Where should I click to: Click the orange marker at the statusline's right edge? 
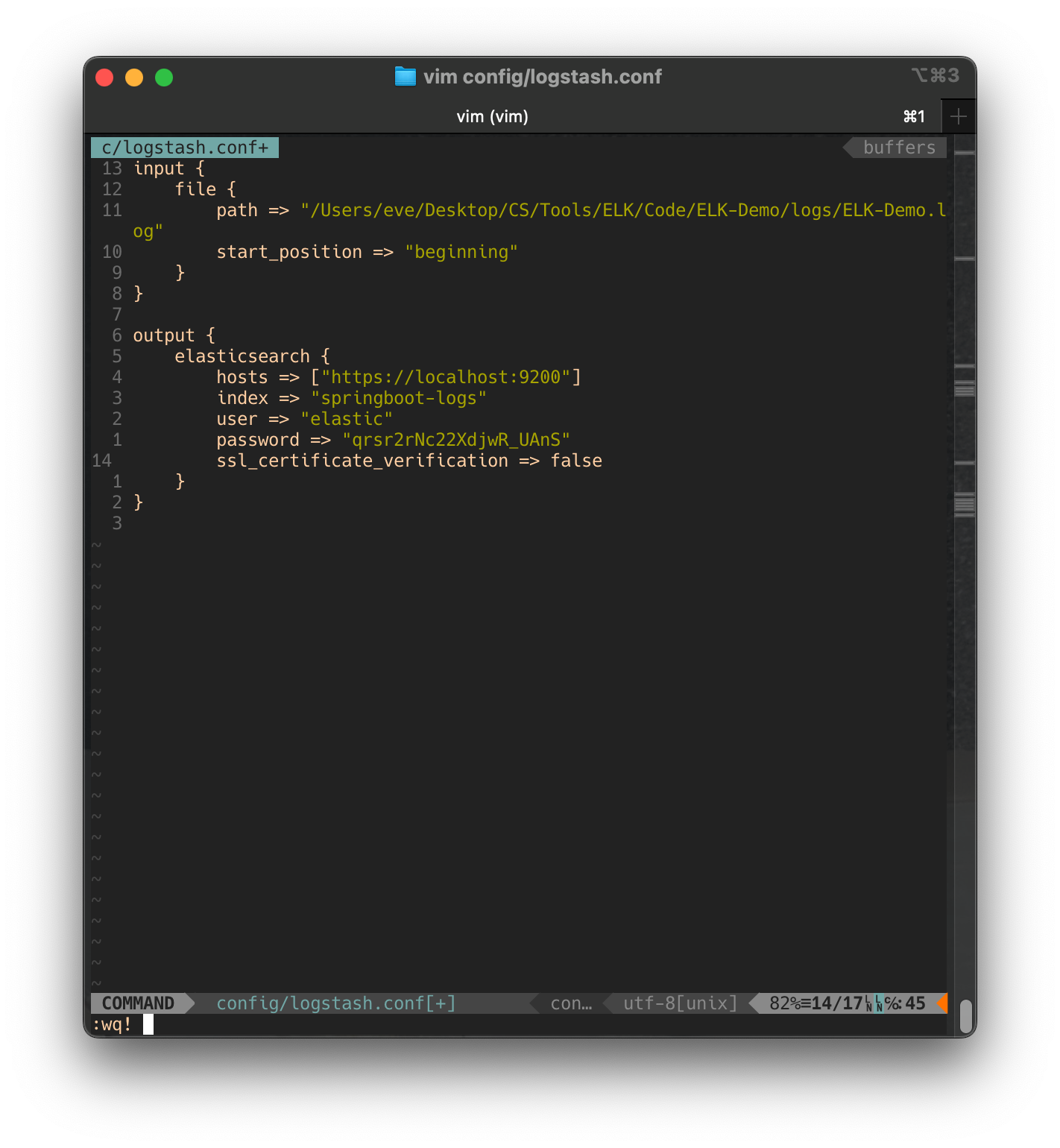942,1003
